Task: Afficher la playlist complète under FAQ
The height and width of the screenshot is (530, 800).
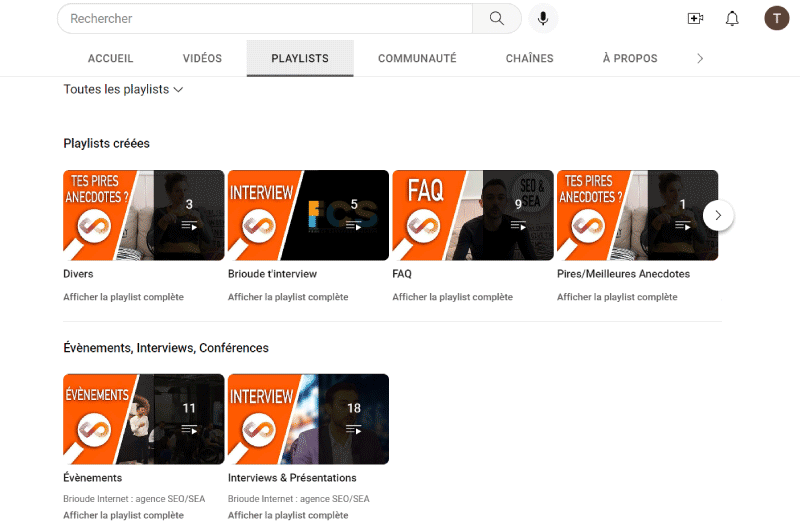Action: [x=453, y=297]
